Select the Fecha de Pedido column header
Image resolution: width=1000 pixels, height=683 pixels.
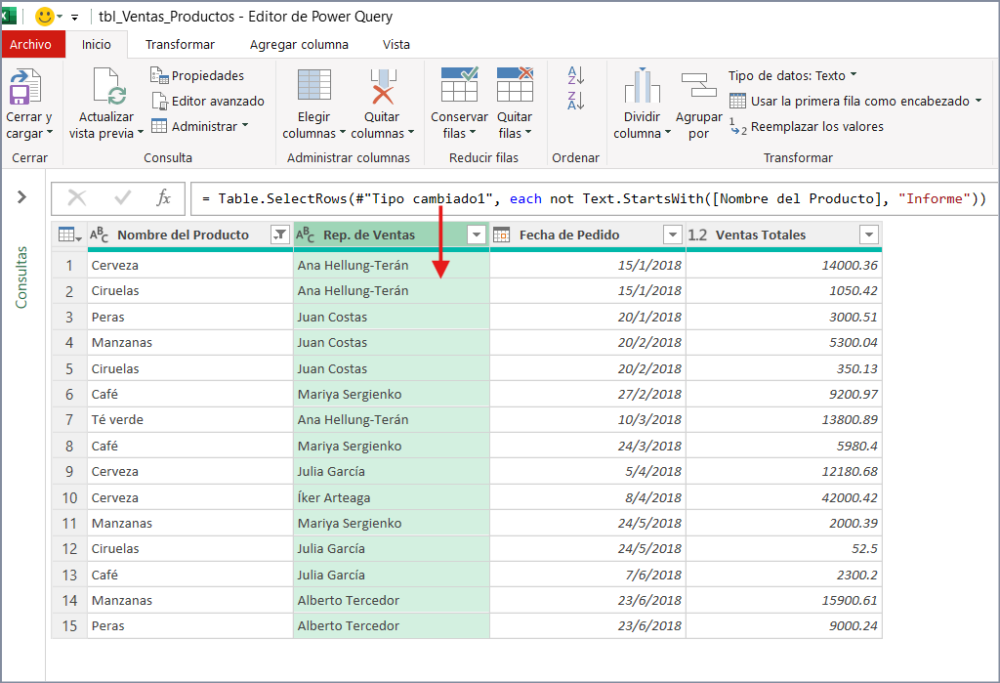569,235
